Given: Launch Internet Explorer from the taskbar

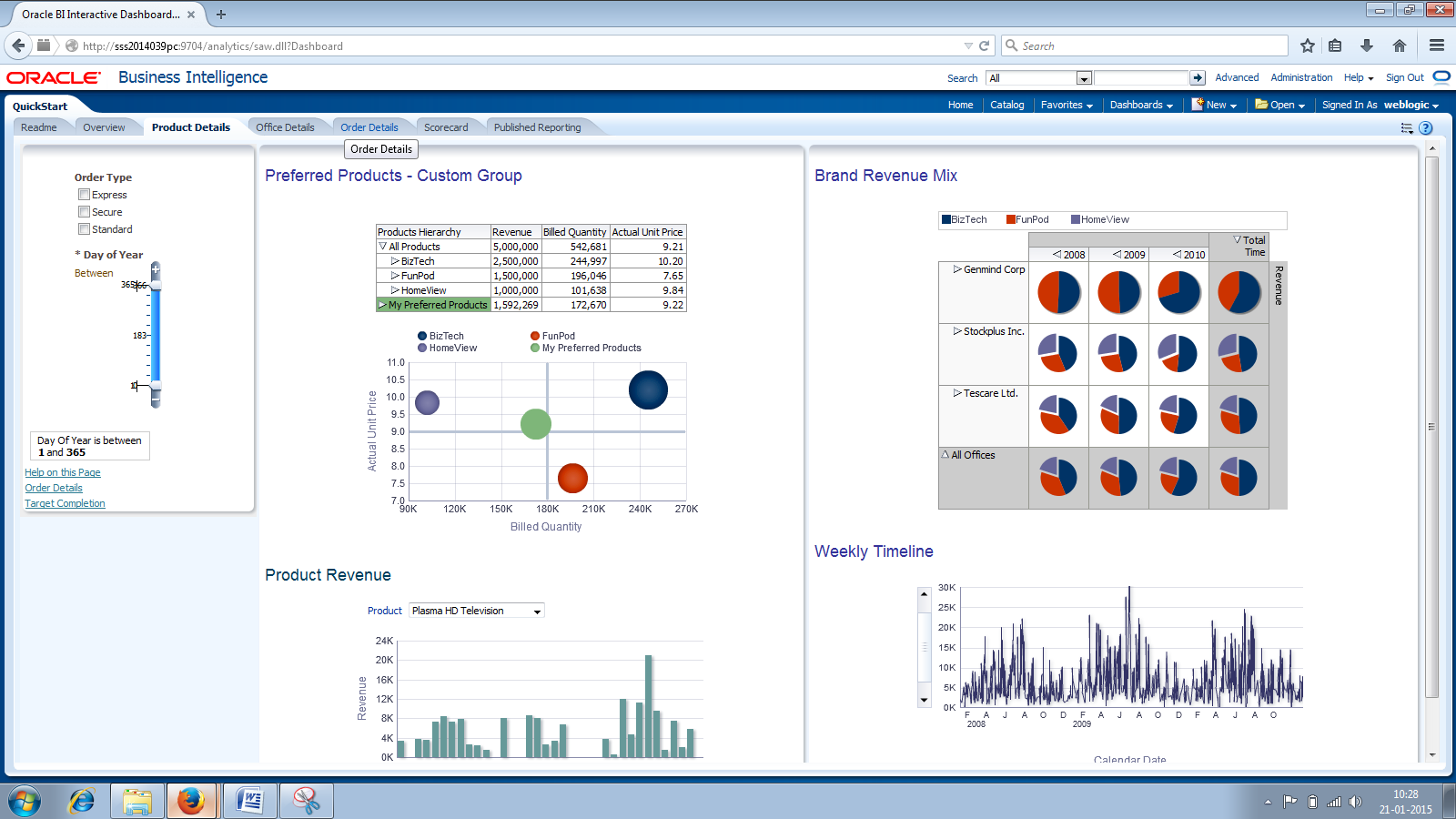Looking at the screenshot, I should [x=82, y=801].
